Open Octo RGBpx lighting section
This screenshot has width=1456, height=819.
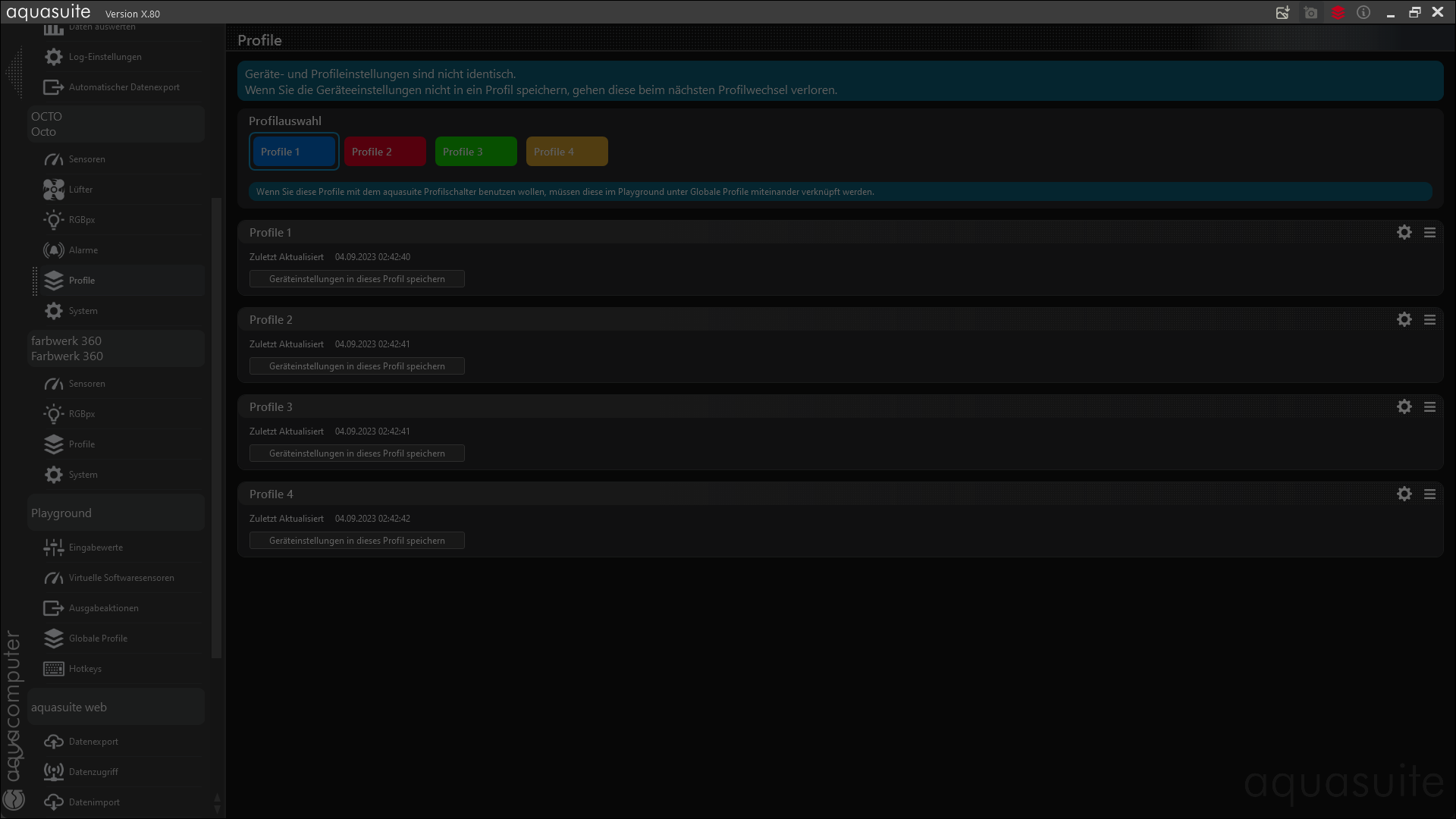(x=81, y=220)
